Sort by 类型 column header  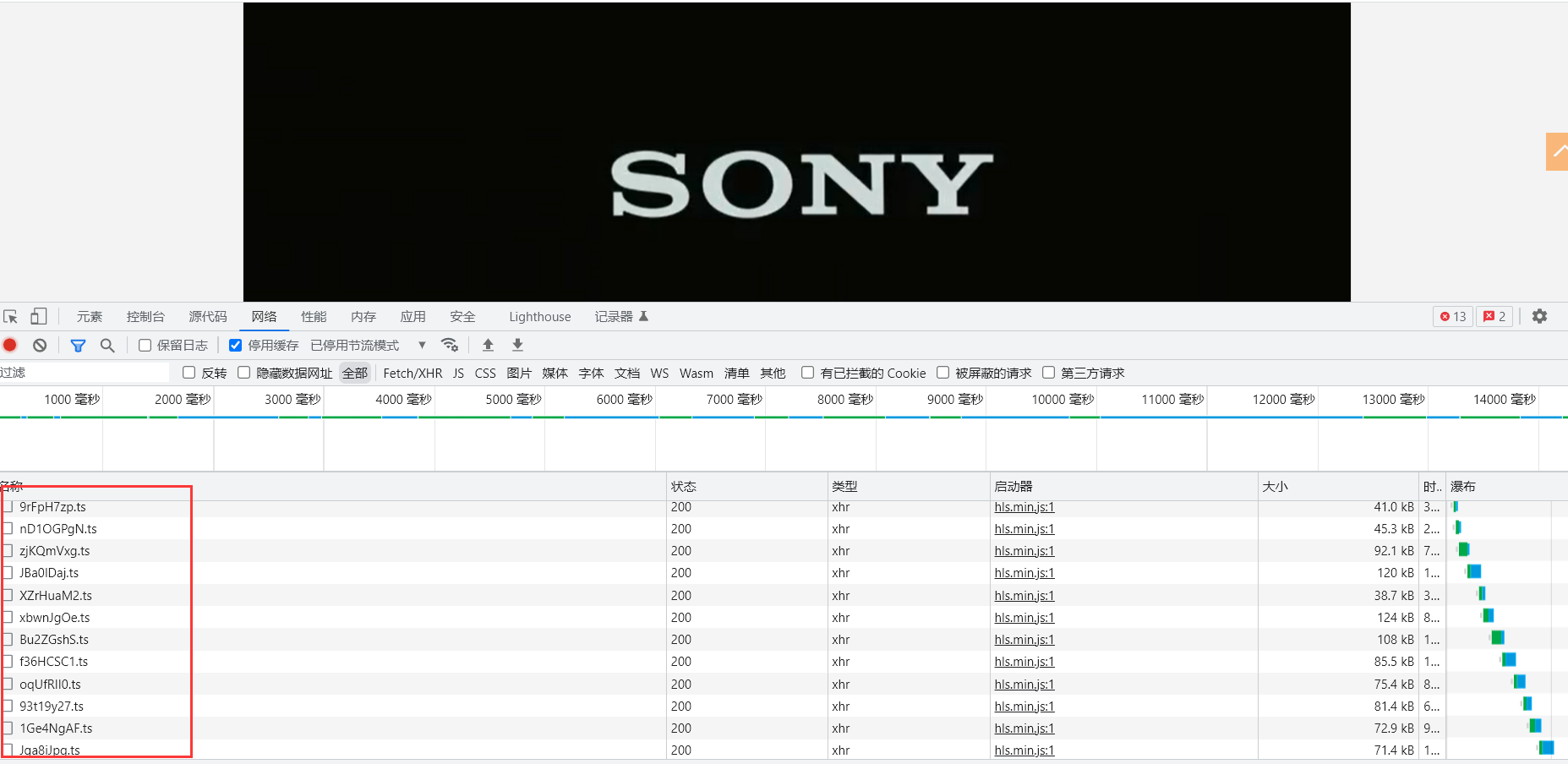(908, 486)
